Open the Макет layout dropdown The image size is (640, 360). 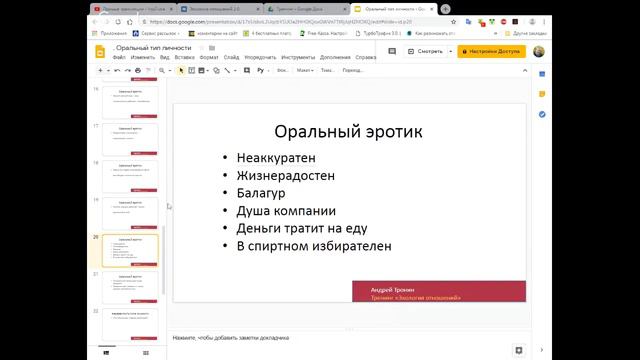coord(305,71)
